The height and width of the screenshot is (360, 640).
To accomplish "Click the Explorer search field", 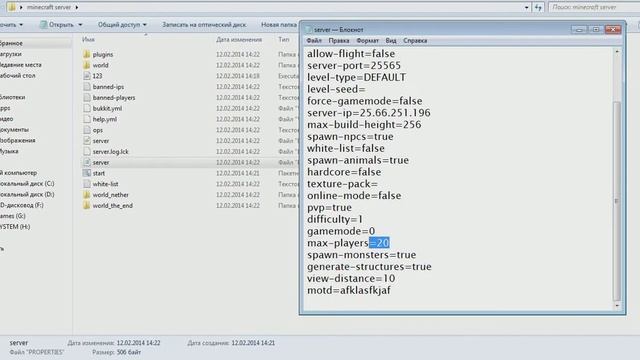I will pos(594,7).
